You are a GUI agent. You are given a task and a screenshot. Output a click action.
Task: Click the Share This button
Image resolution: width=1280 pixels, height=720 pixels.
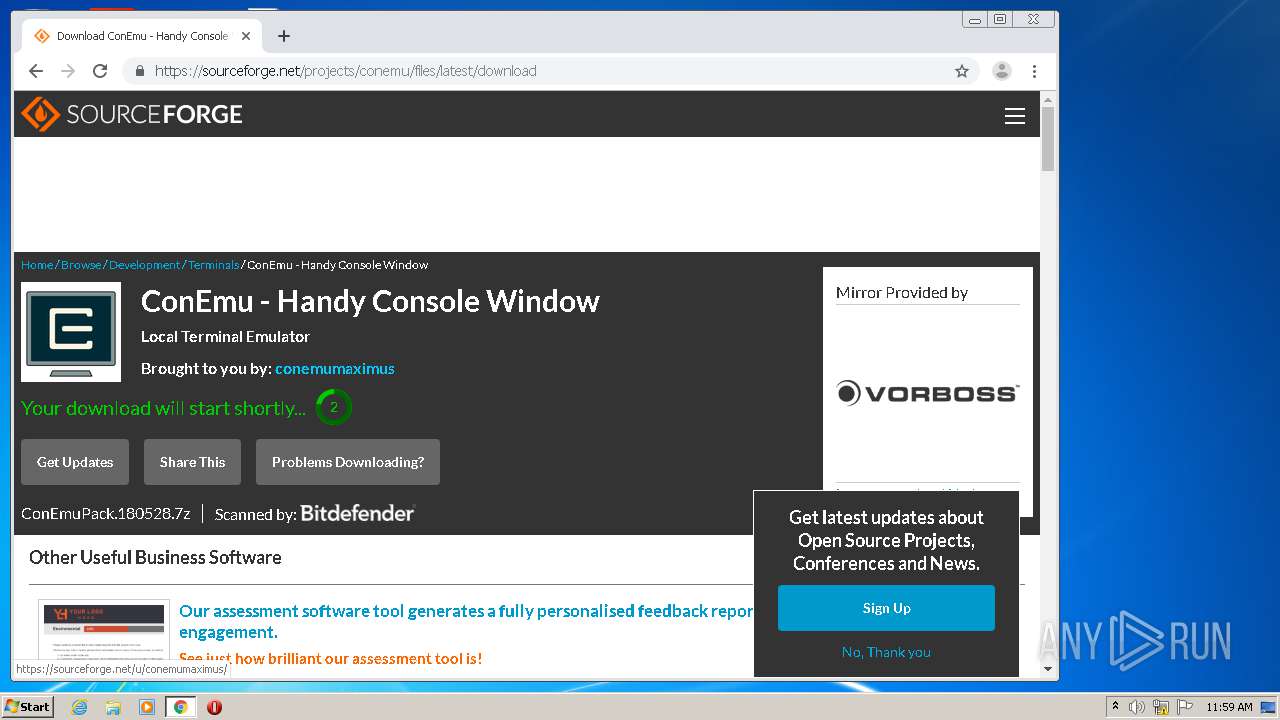192,462
